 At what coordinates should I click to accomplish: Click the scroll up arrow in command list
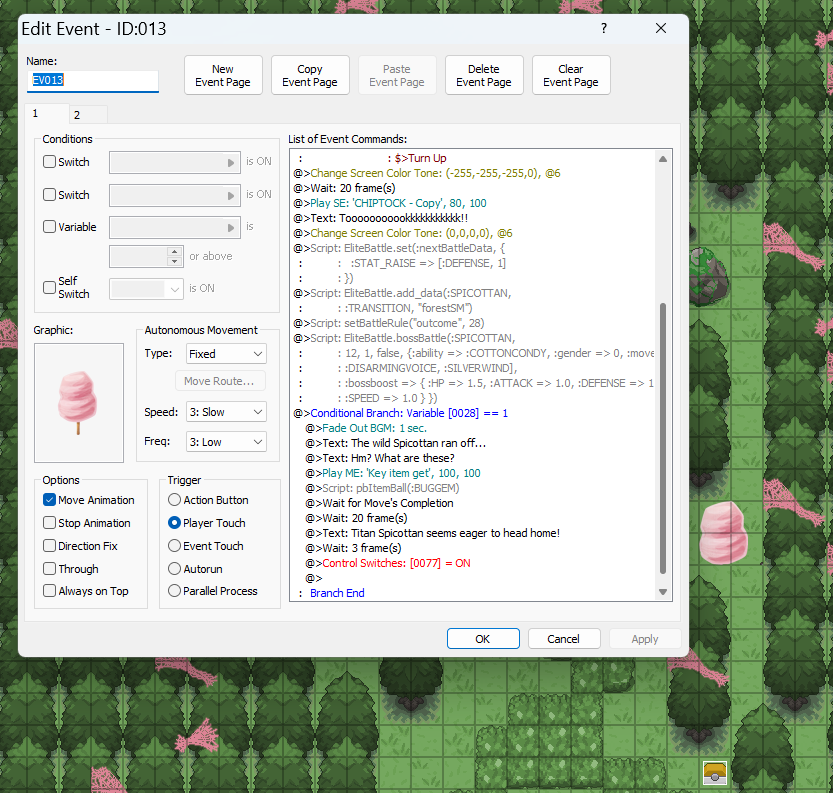point(662,159)
